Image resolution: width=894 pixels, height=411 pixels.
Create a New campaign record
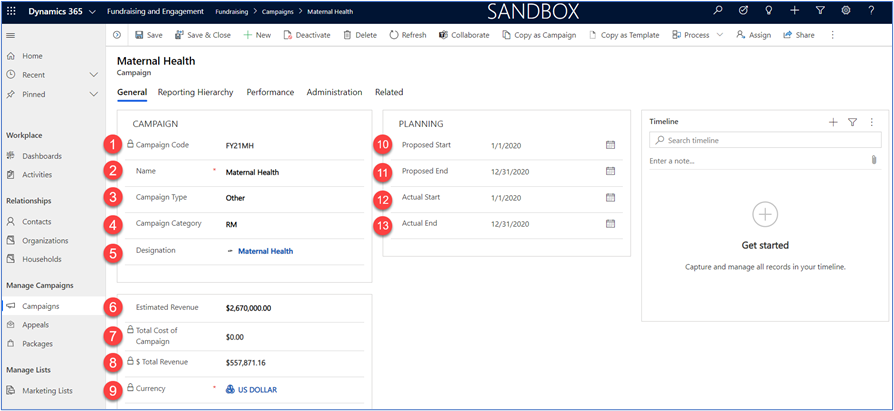pos(257,35)
